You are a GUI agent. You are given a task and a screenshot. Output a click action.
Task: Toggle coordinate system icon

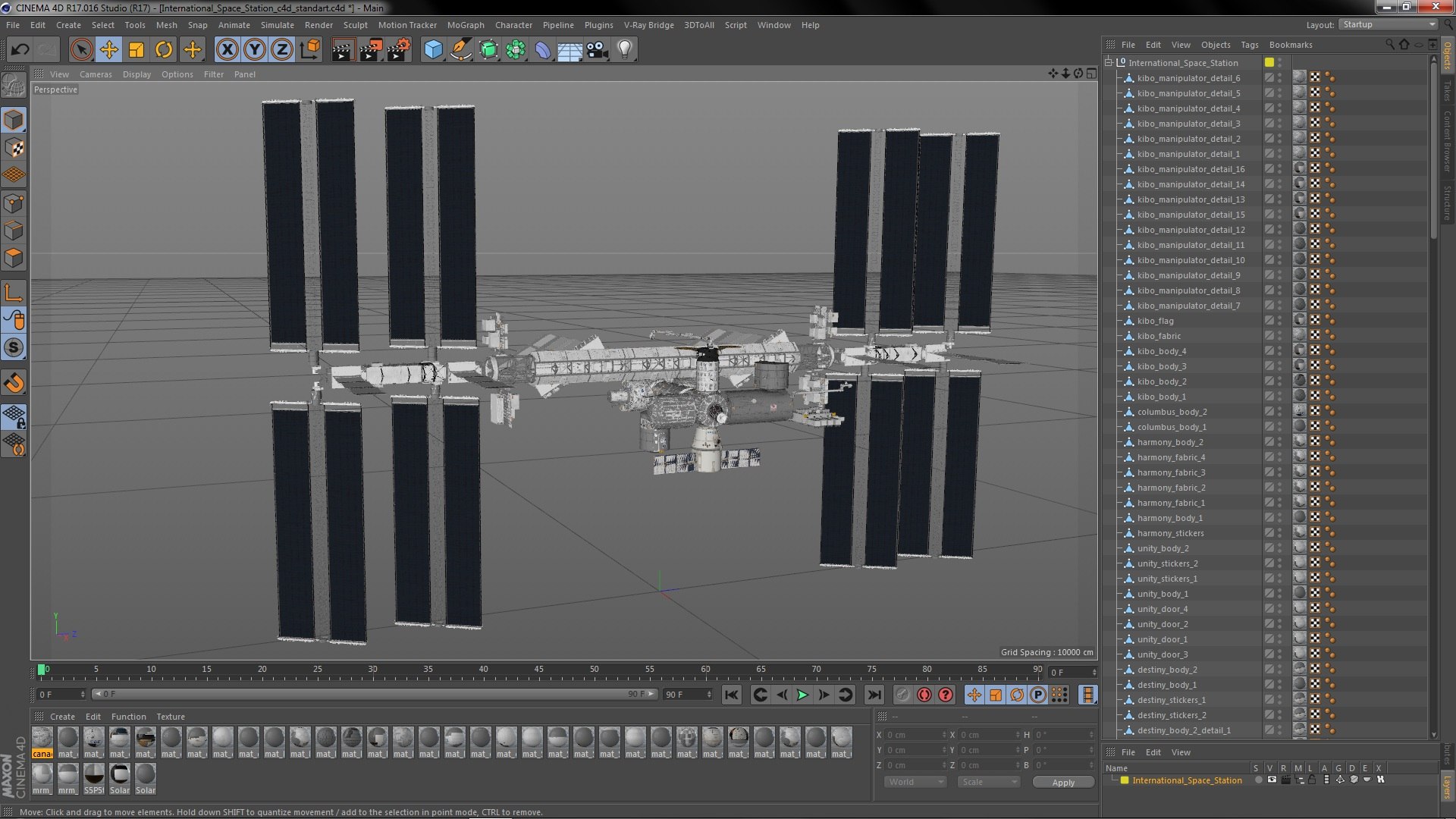click(x=310, y=50)
